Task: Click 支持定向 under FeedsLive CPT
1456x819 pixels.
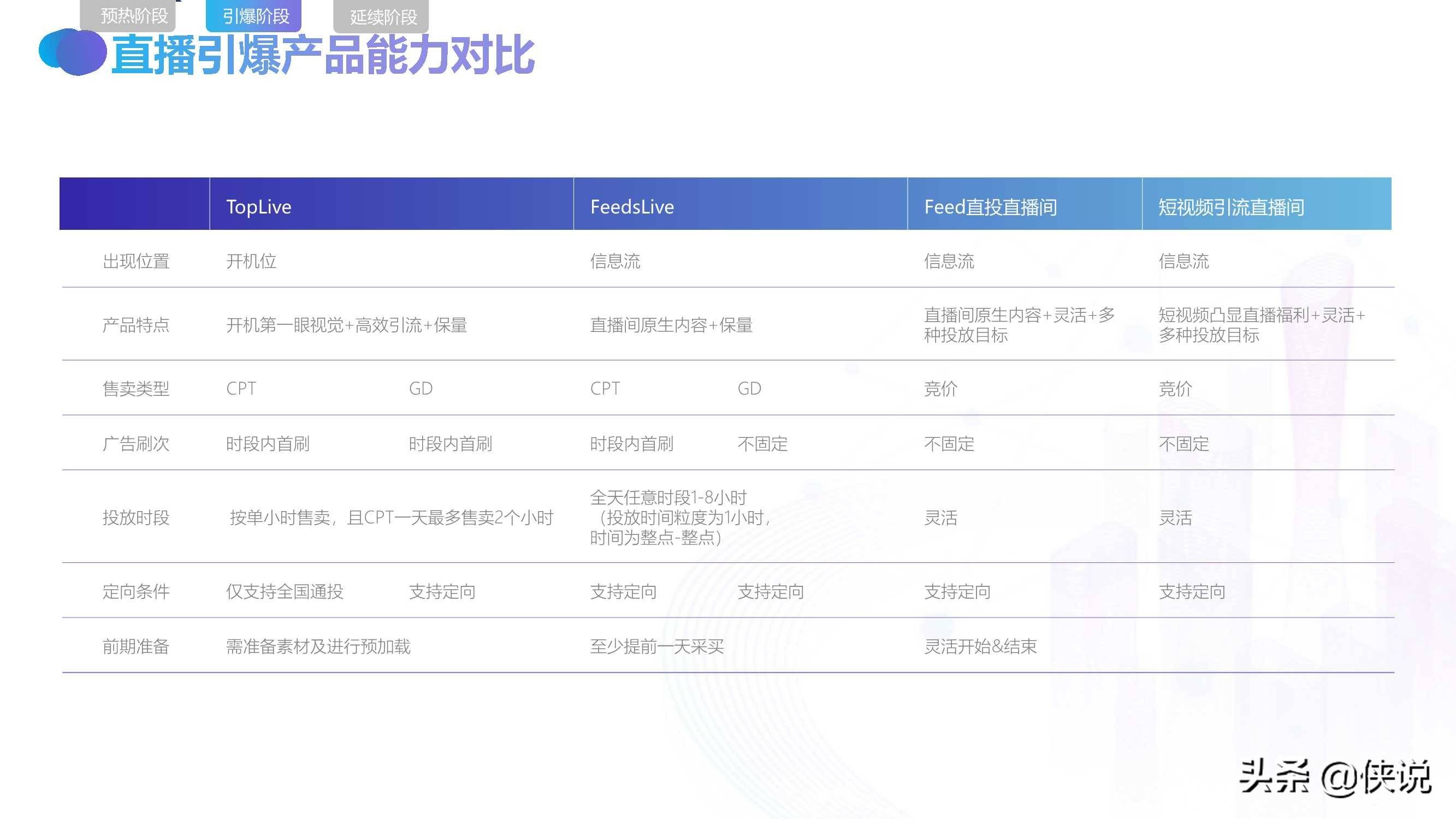Action: [x=624, y=591]
